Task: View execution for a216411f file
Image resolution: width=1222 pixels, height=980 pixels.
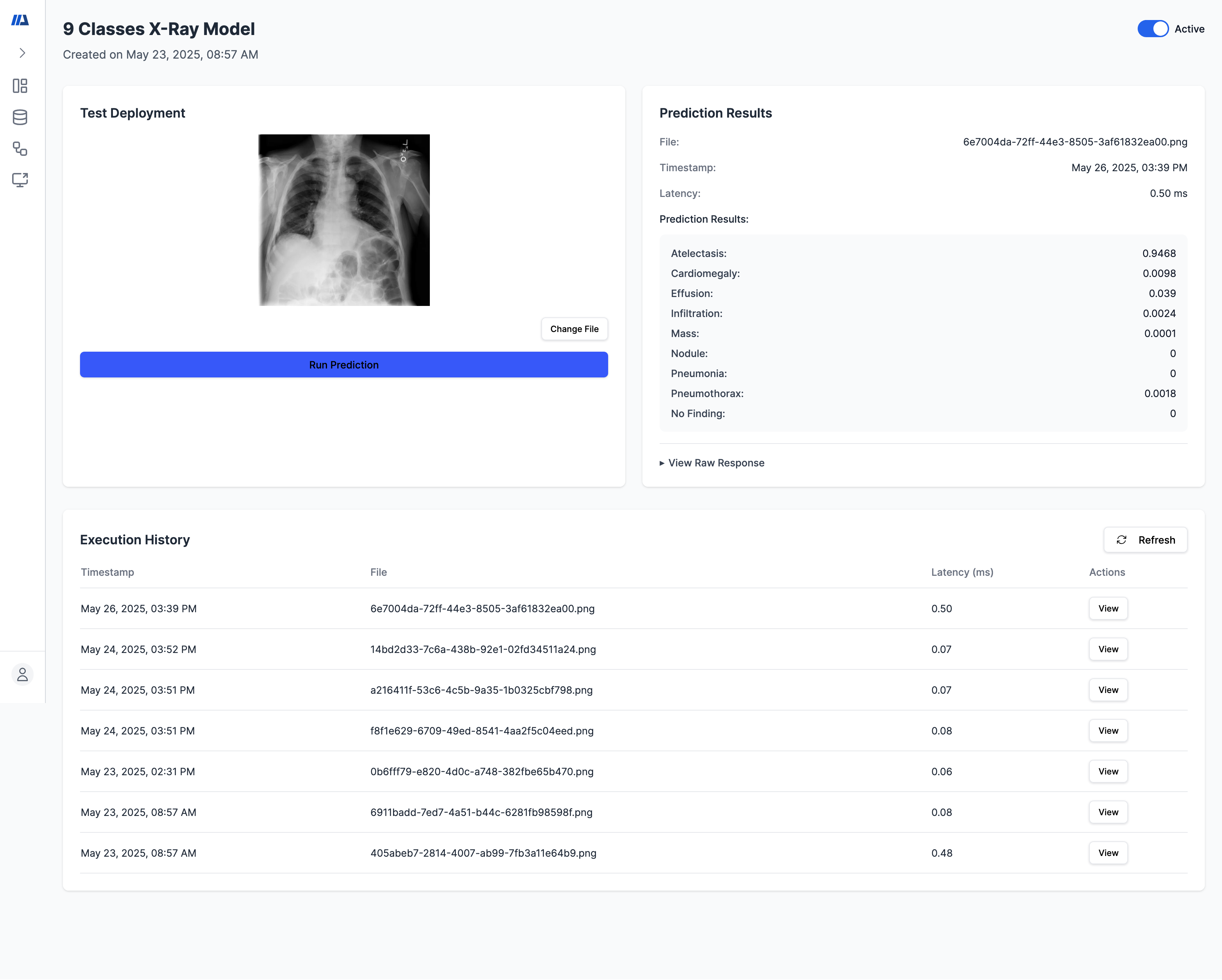Action: pos(1108,690)
